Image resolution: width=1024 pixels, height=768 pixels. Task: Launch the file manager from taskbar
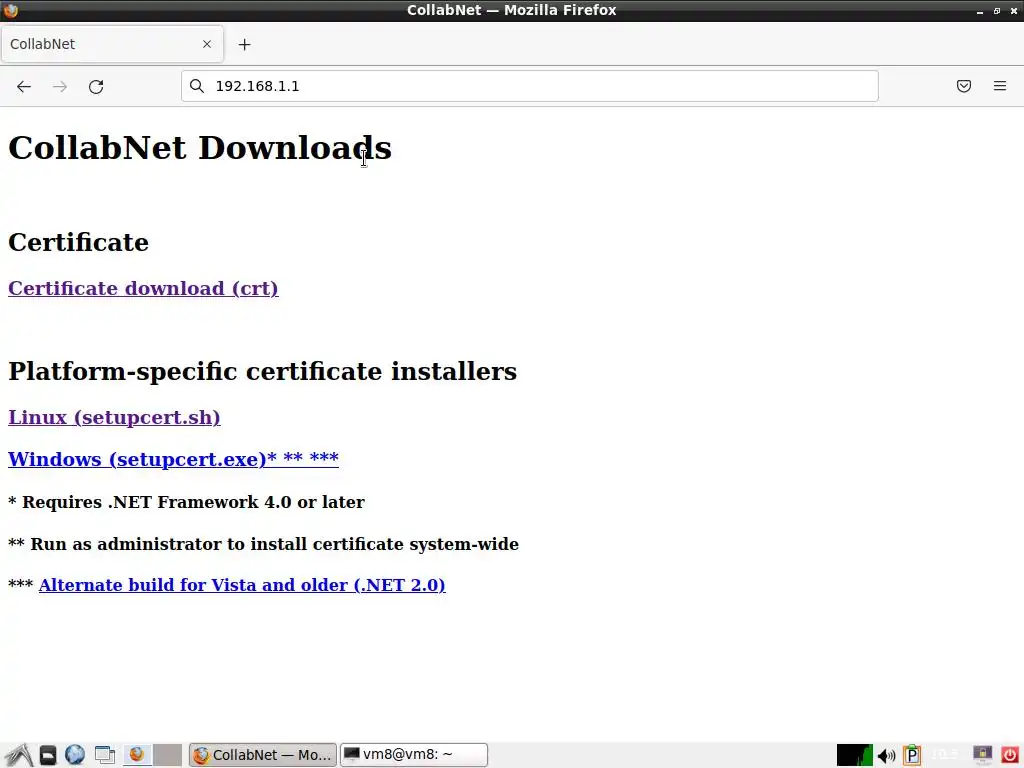(48, 755)
